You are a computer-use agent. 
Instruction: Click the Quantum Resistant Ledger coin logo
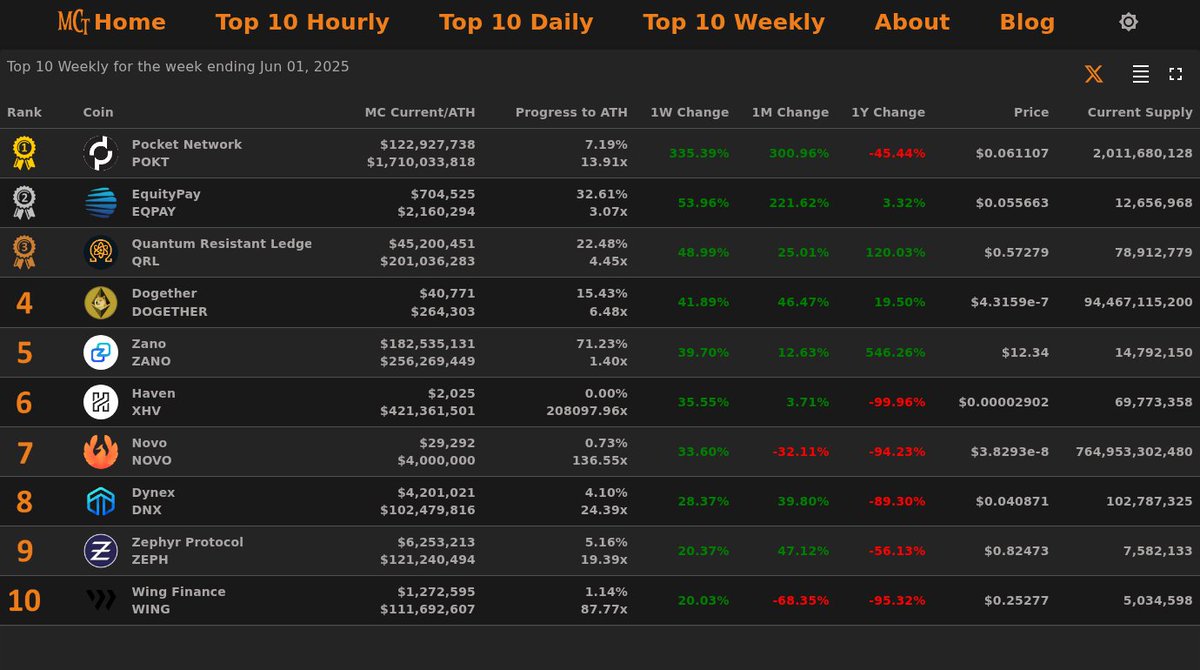click(x=101, y=253)
